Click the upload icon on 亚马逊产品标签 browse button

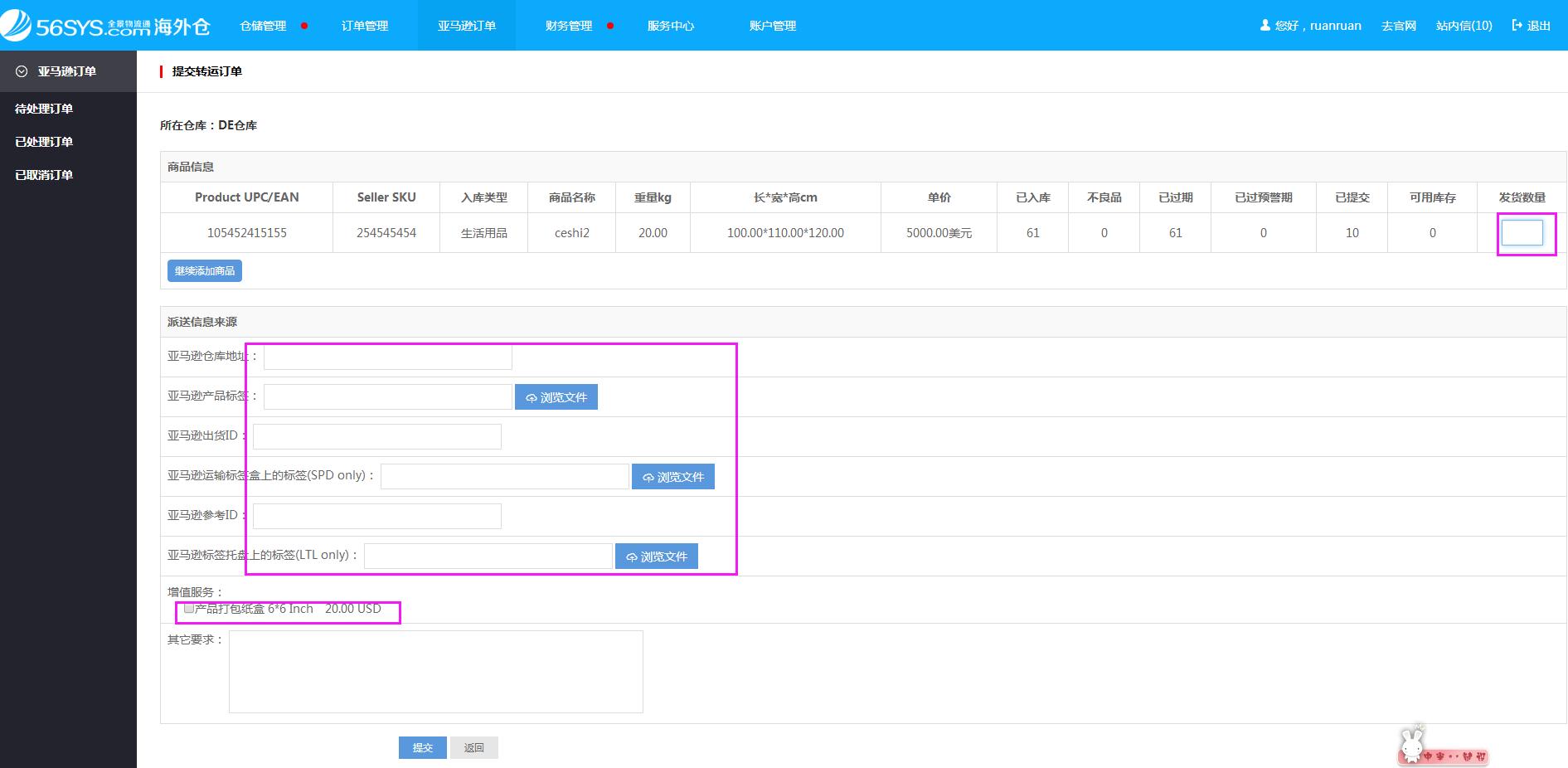(x=532, y=397)
